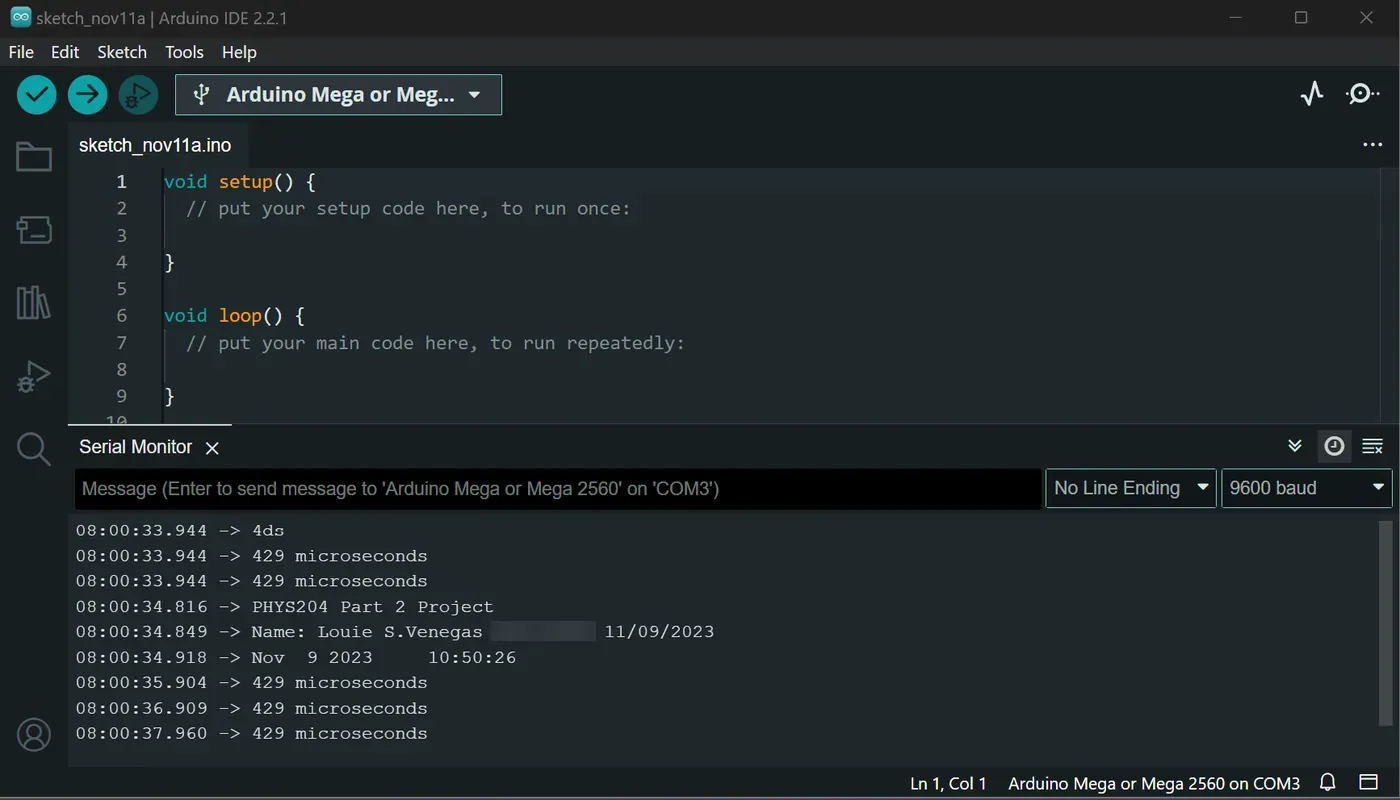
Task: Click the 08:00:37.960 output line
Action: click(252, 734)
